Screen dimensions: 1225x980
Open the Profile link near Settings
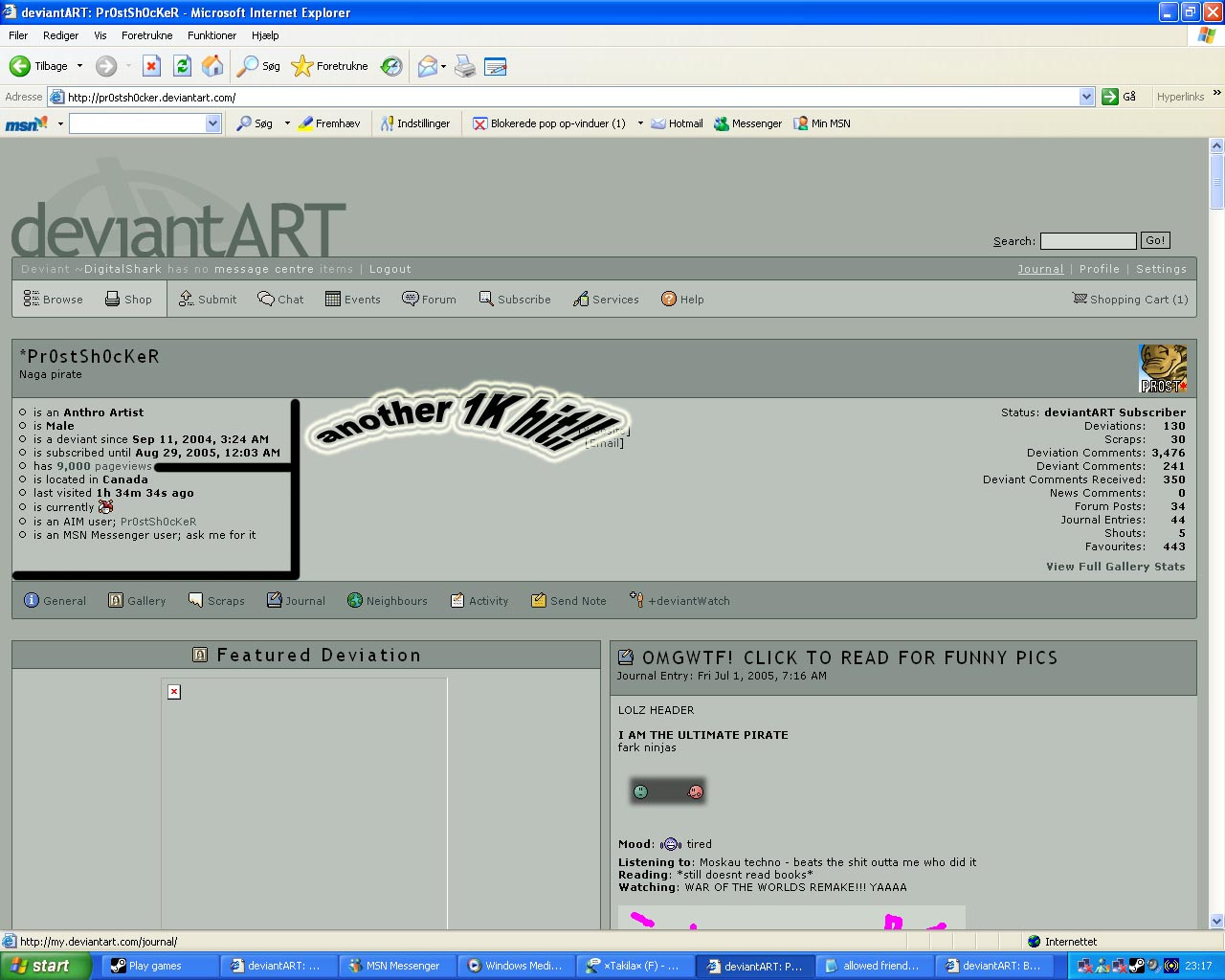1099,269
